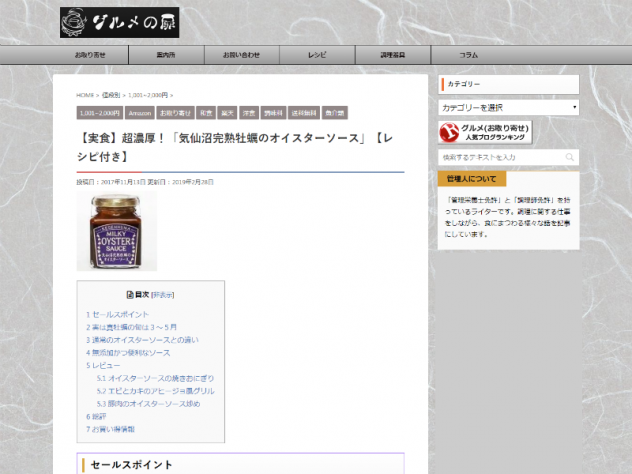Click the 洋食 tag button

point(249,113)
